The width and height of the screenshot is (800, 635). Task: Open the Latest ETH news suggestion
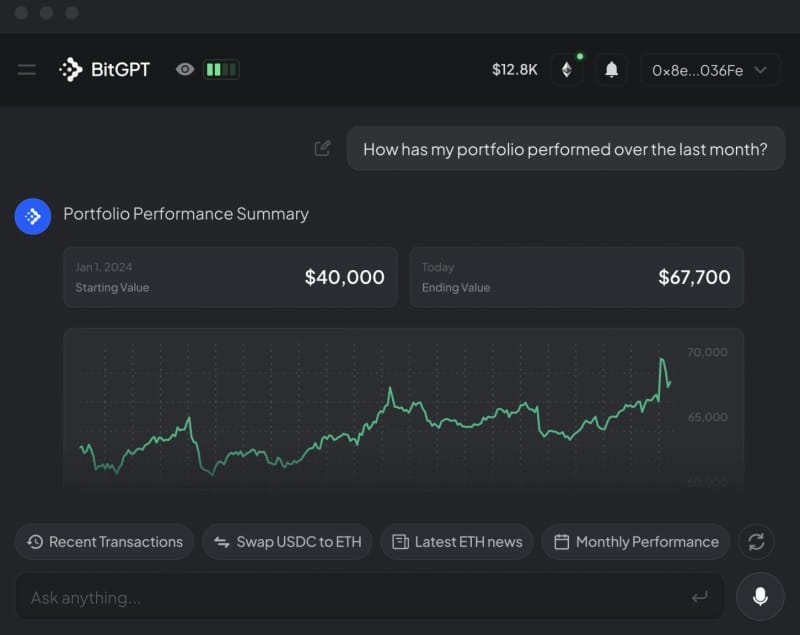(x=456, y=541)
